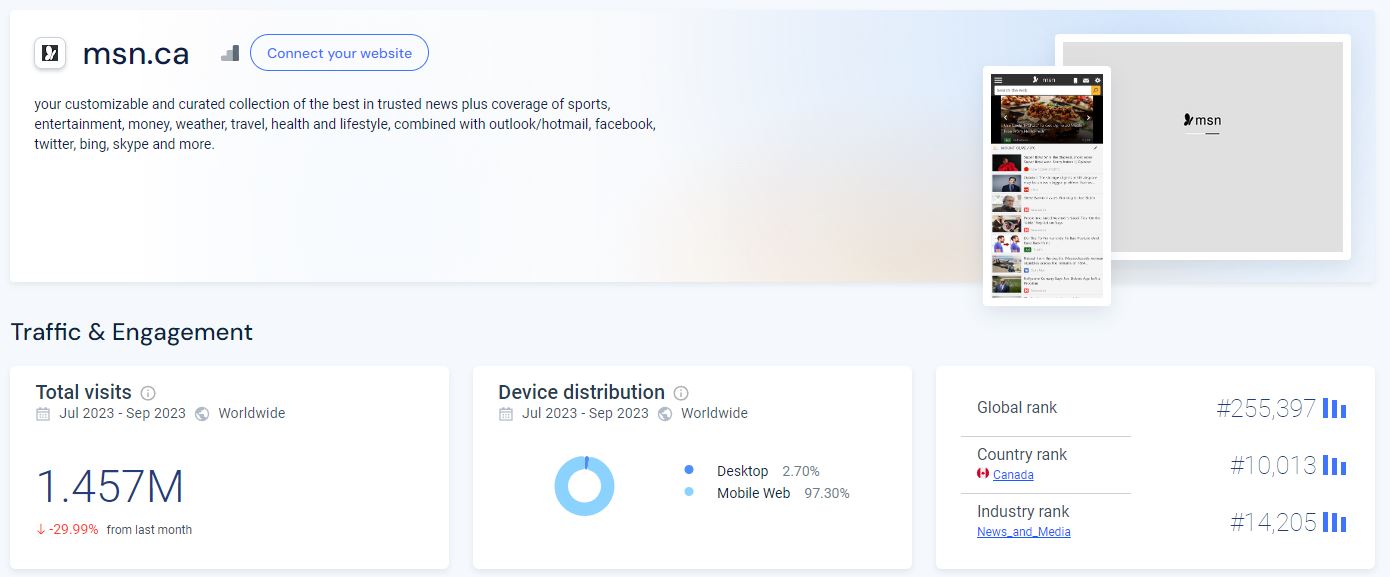Click the red down arrow beside -29.99%

[40, 529]
